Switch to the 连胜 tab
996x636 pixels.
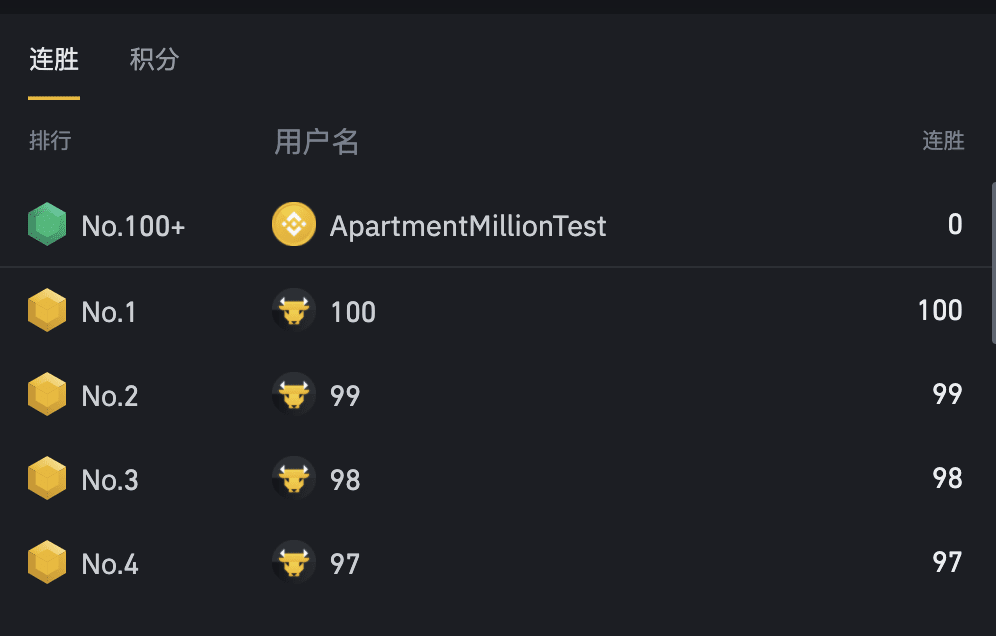54,60
